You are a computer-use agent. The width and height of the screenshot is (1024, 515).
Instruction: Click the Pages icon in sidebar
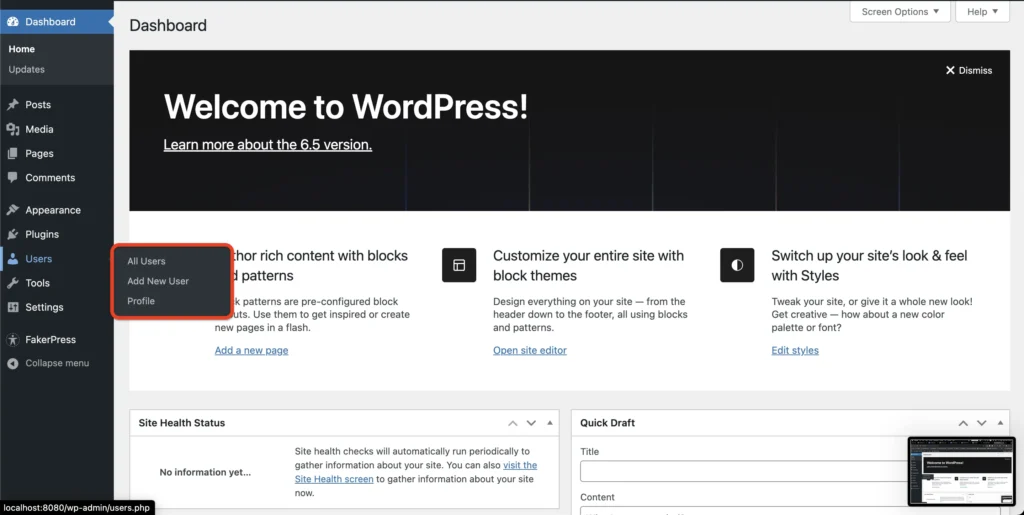[x=13, y=154]
